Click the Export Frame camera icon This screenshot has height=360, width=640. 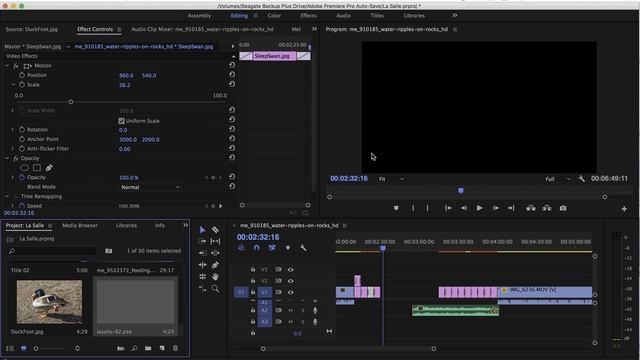coord(563,208)
